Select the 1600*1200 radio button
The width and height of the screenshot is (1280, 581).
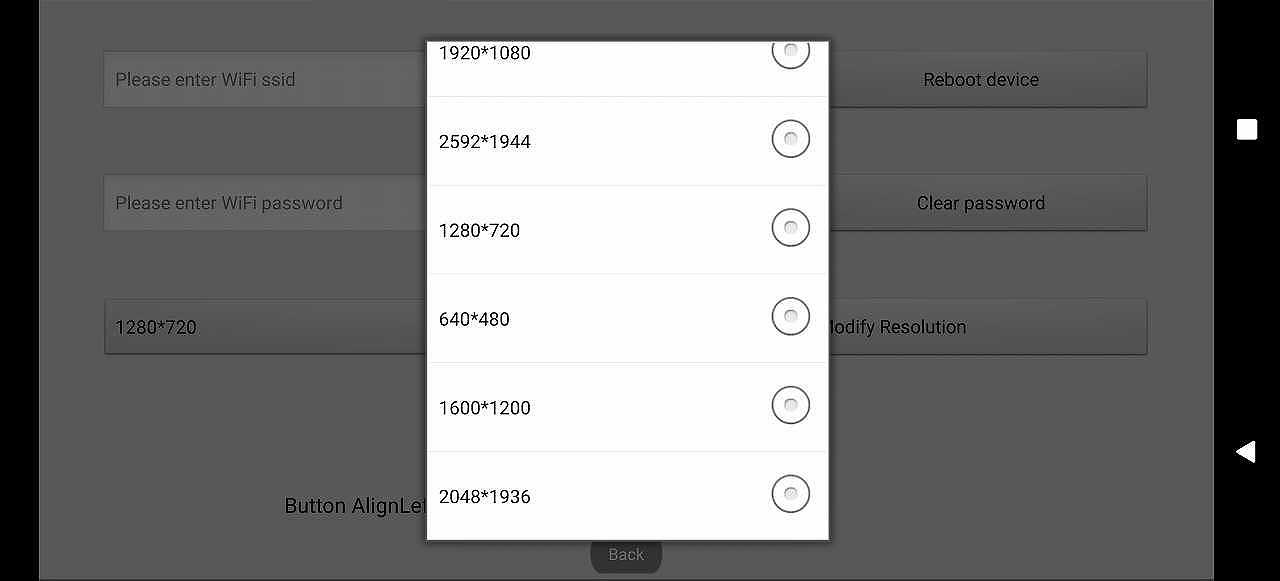point(790,405)
